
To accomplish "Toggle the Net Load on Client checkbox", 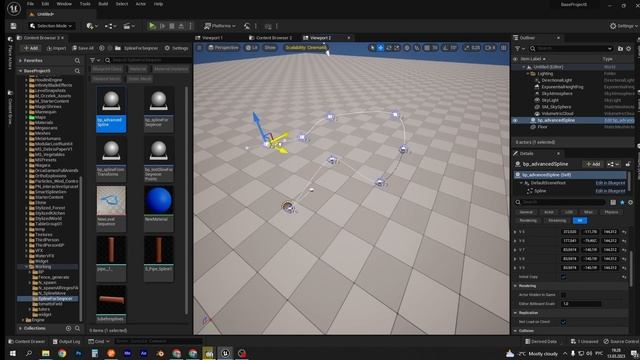I will click(563, 322).
